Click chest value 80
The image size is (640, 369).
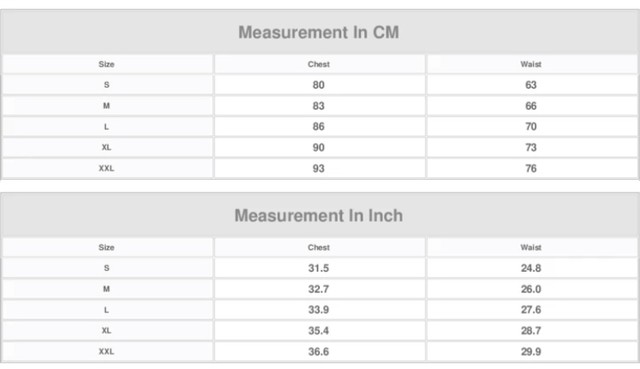(318, 85)
